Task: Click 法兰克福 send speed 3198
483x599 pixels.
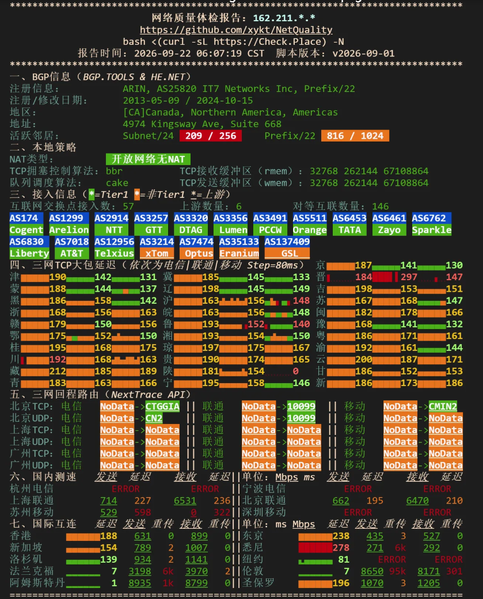Action: (140, 571)
